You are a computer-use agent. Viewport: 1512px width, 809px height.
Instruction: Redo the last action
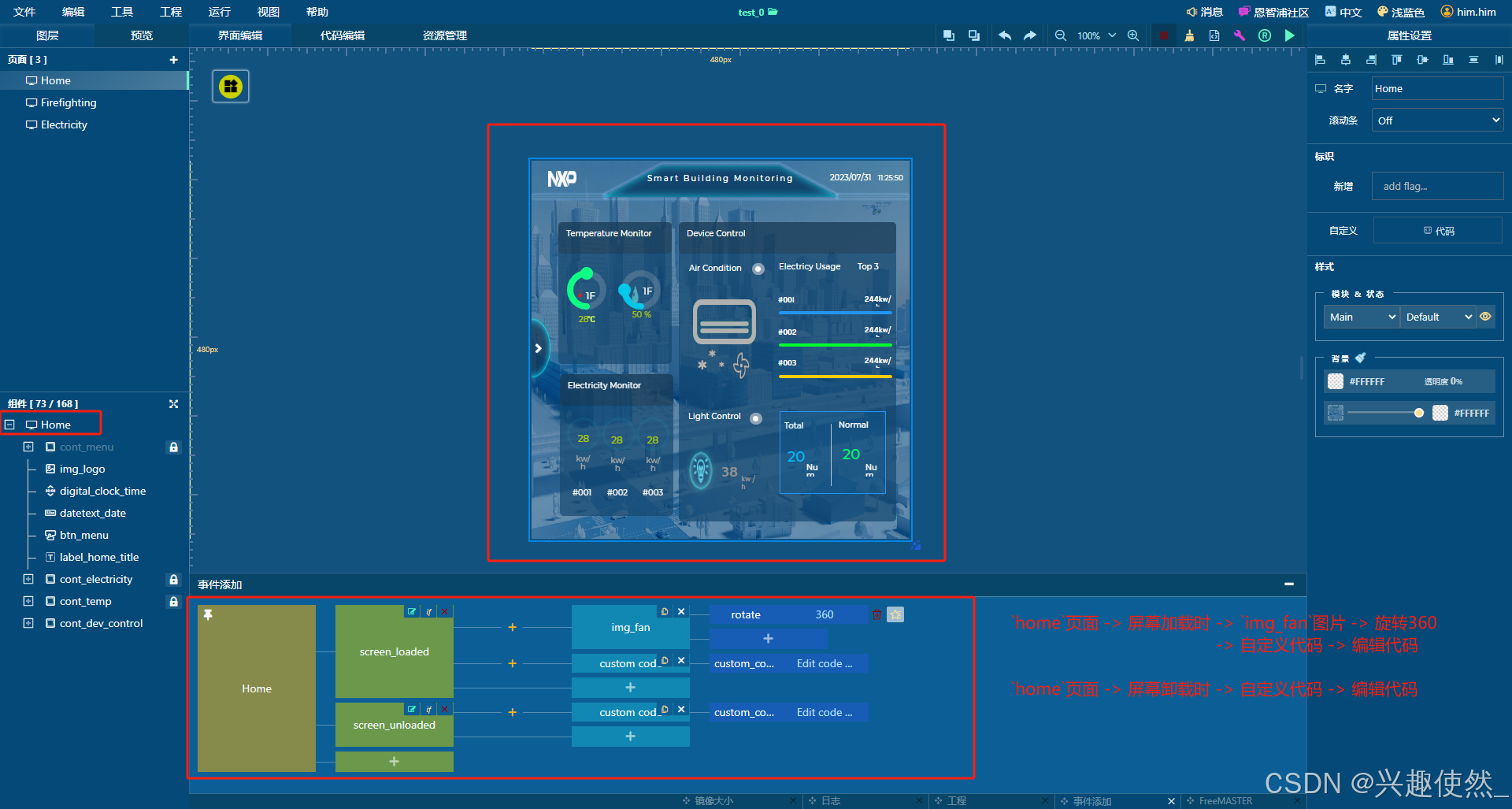tap(1030, 35)
